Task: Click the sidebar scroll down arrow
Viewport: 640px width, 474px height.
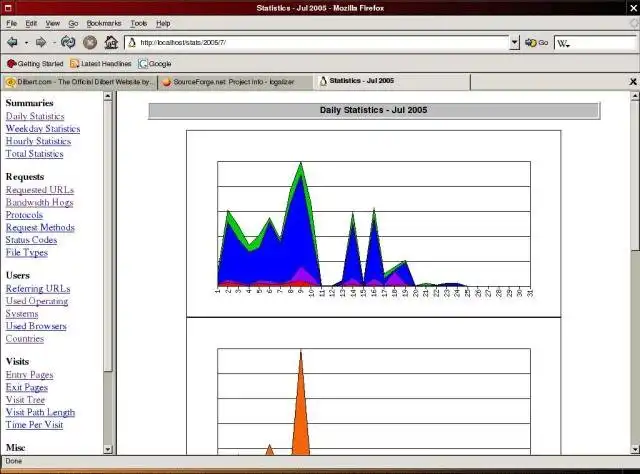Action: click(x=108, y=450)
